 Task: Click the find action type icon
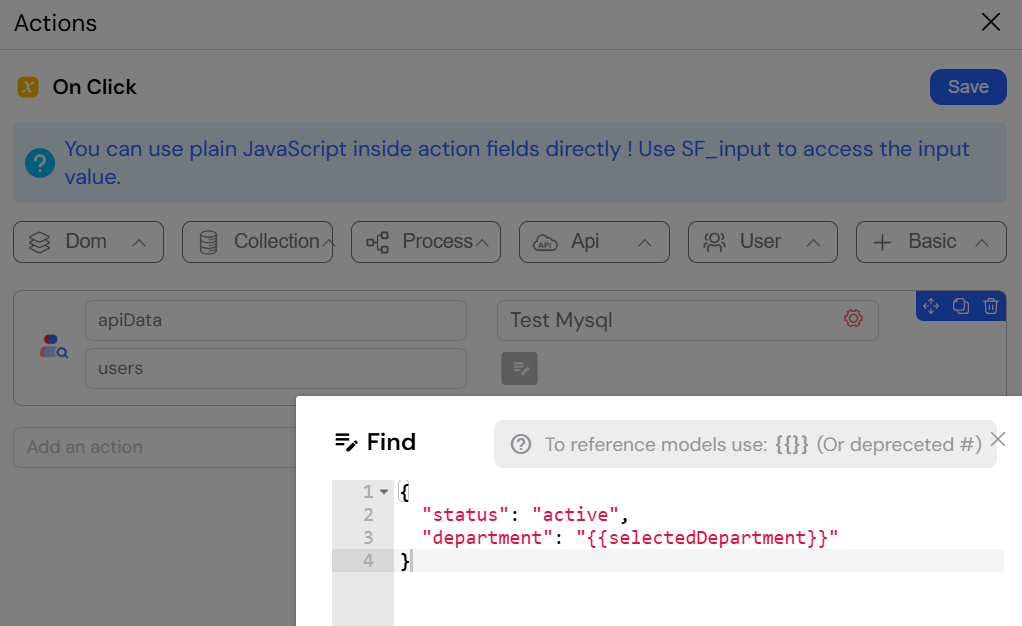click(53, 346)
